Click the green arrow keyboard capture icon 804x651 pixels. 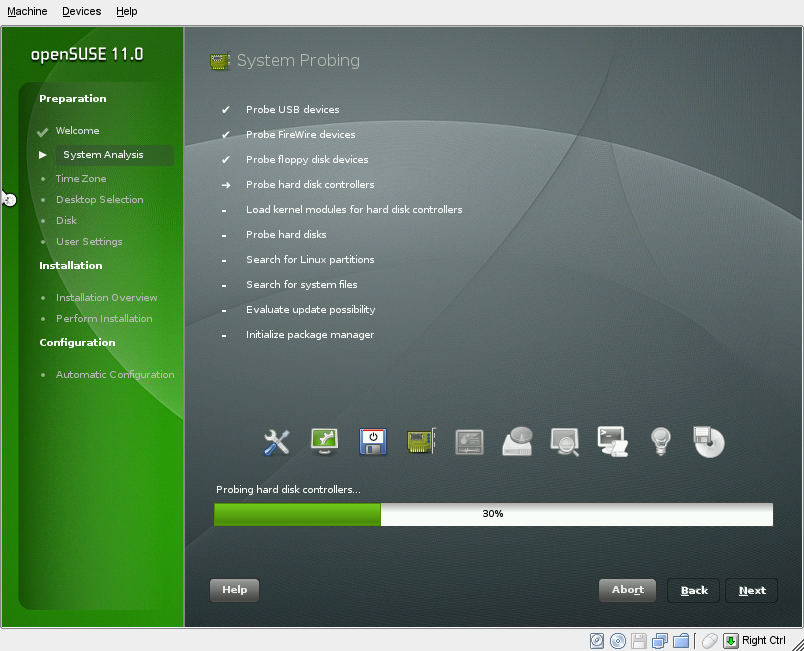point(731,641)
